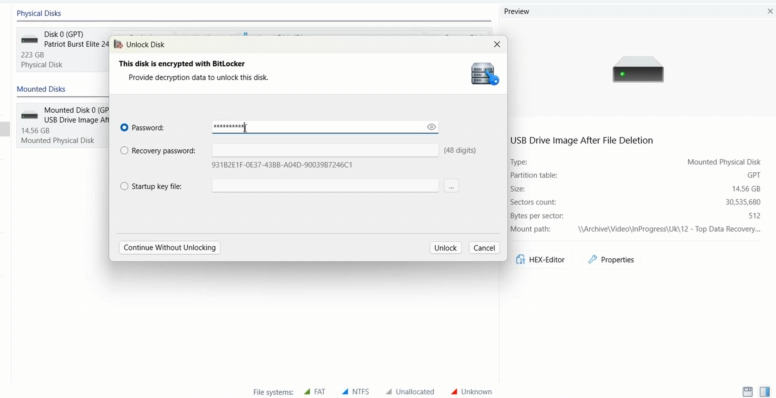Click the Unknown file system legend marker
This screenshot has width=776, height=398.
point(454,392)
